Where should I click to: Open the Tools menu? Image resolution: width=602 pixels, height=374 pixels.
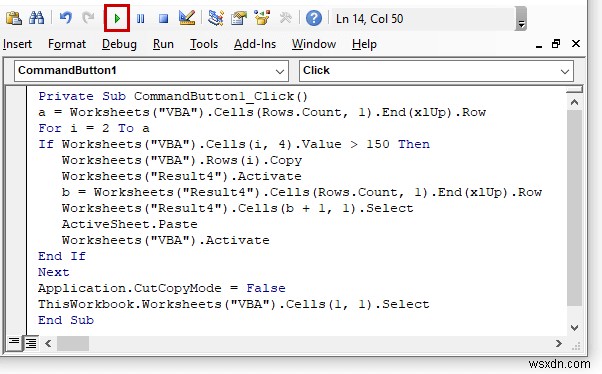pyautogui.click(x=204, y=44)
